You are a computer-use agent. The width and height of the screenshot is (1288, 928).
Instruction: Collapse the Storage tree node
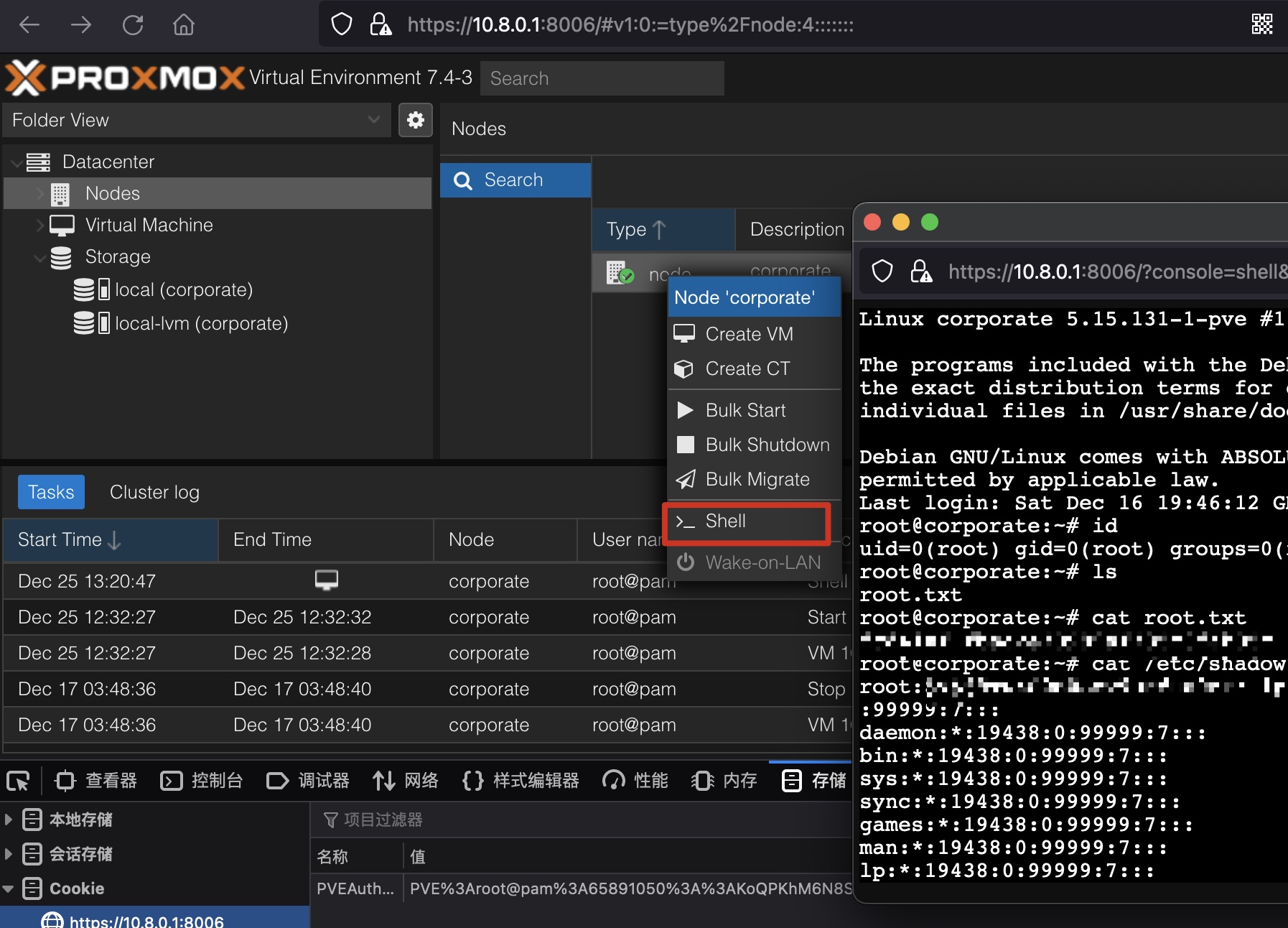point(40,257)
